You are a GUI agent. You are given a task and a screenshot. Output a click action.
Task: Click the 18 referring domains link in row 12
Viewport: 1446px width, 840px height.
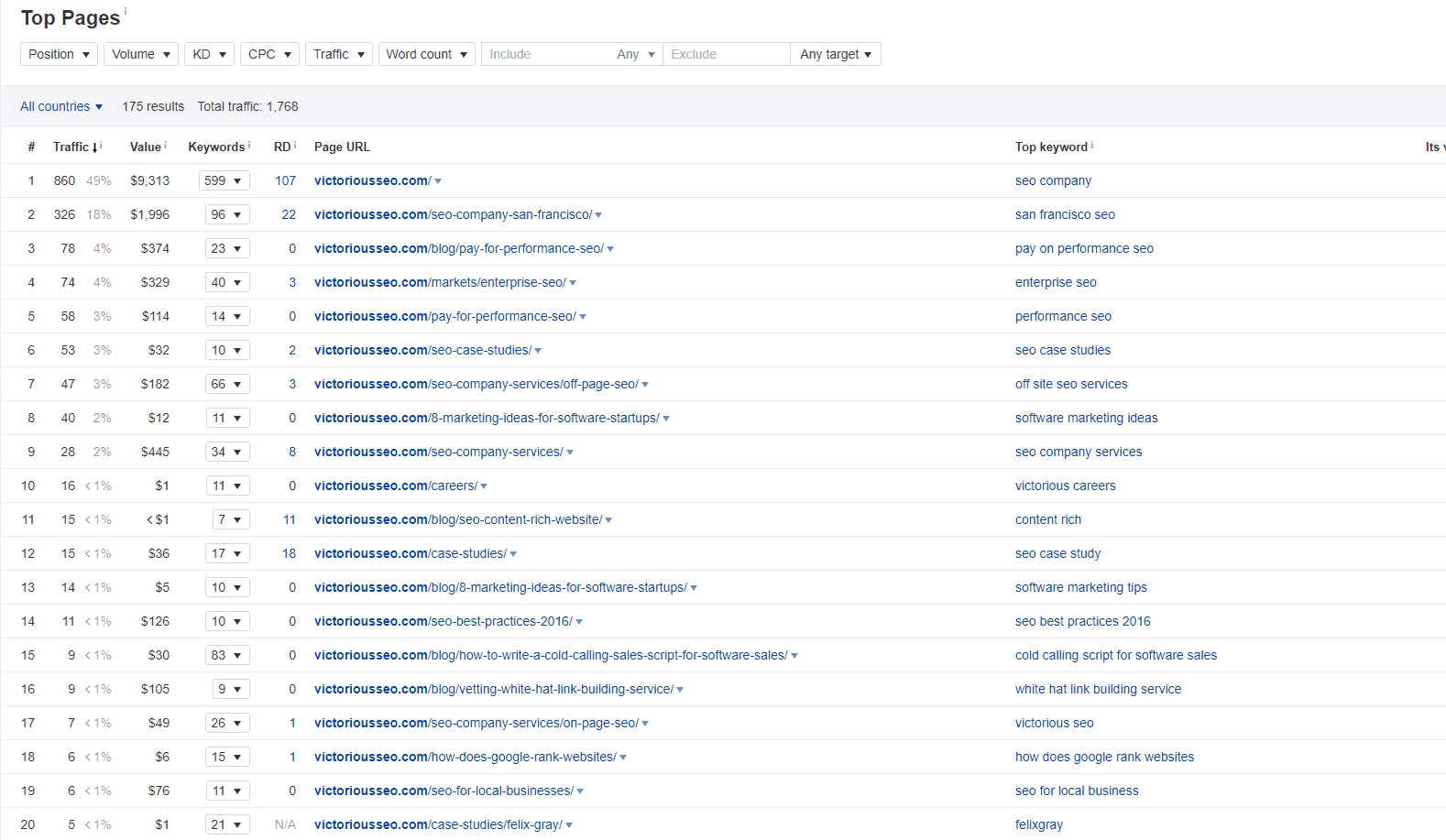point(289,553)
